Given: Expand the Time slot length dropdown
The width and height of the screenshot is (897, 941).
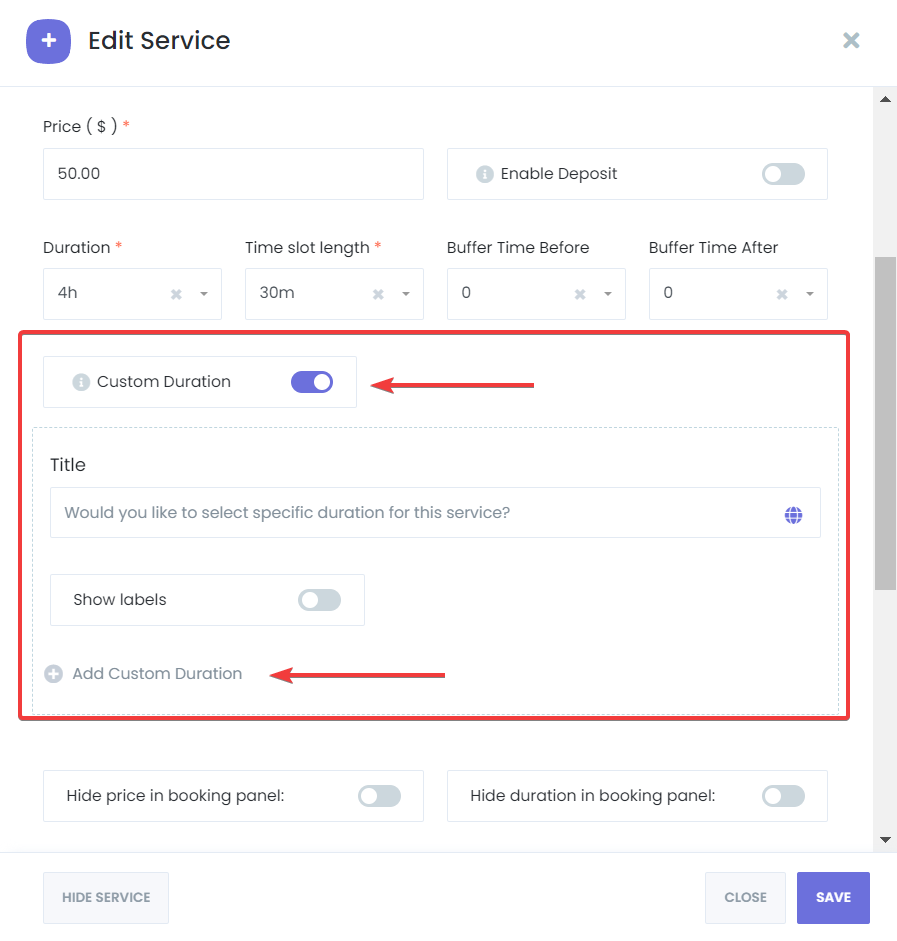Looking at the screenshot, I should [x=405, y=294].
